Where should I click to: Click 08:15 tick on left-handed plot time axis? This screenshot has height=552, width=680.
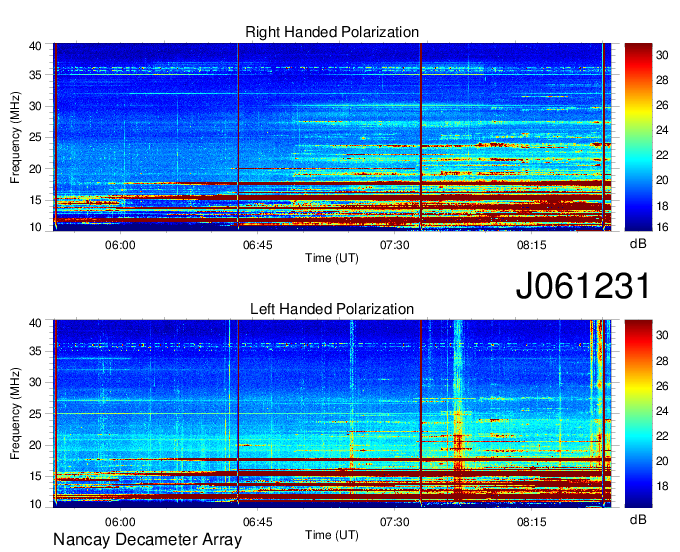[x=532, y=522]
